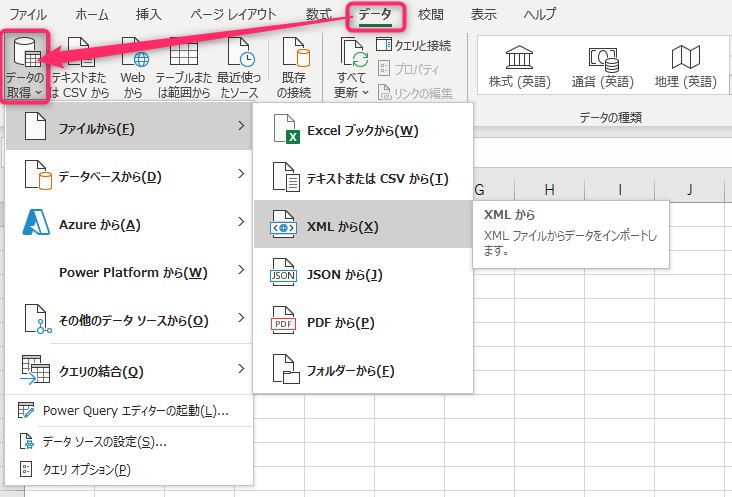
Task: Expand データベースから submenu chevron
Action: (x=241, y=174)
